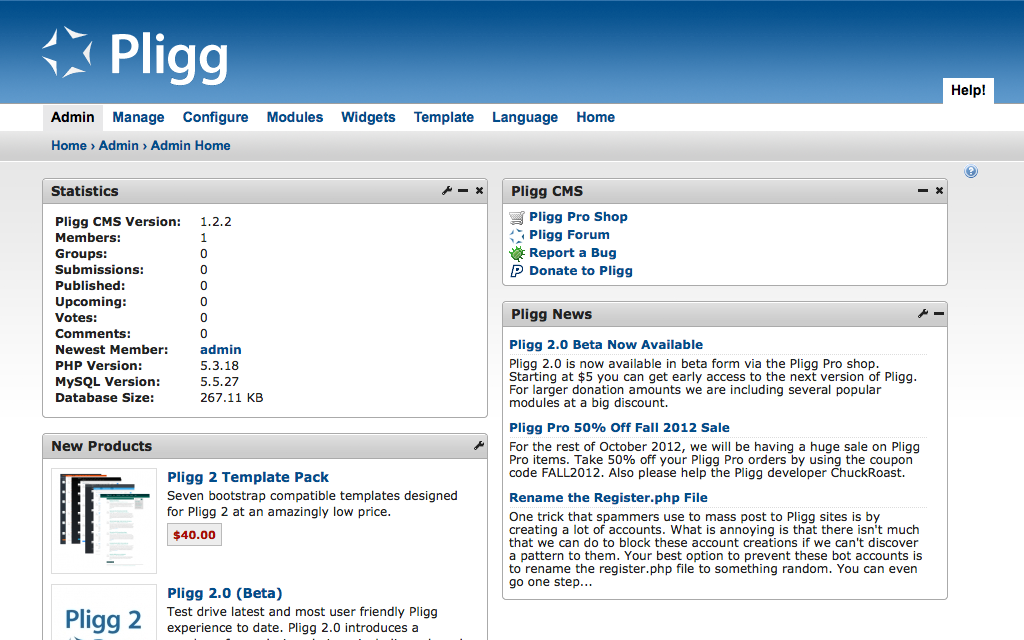Open the Pligg 2.0 Beta Now Available article

606,344
